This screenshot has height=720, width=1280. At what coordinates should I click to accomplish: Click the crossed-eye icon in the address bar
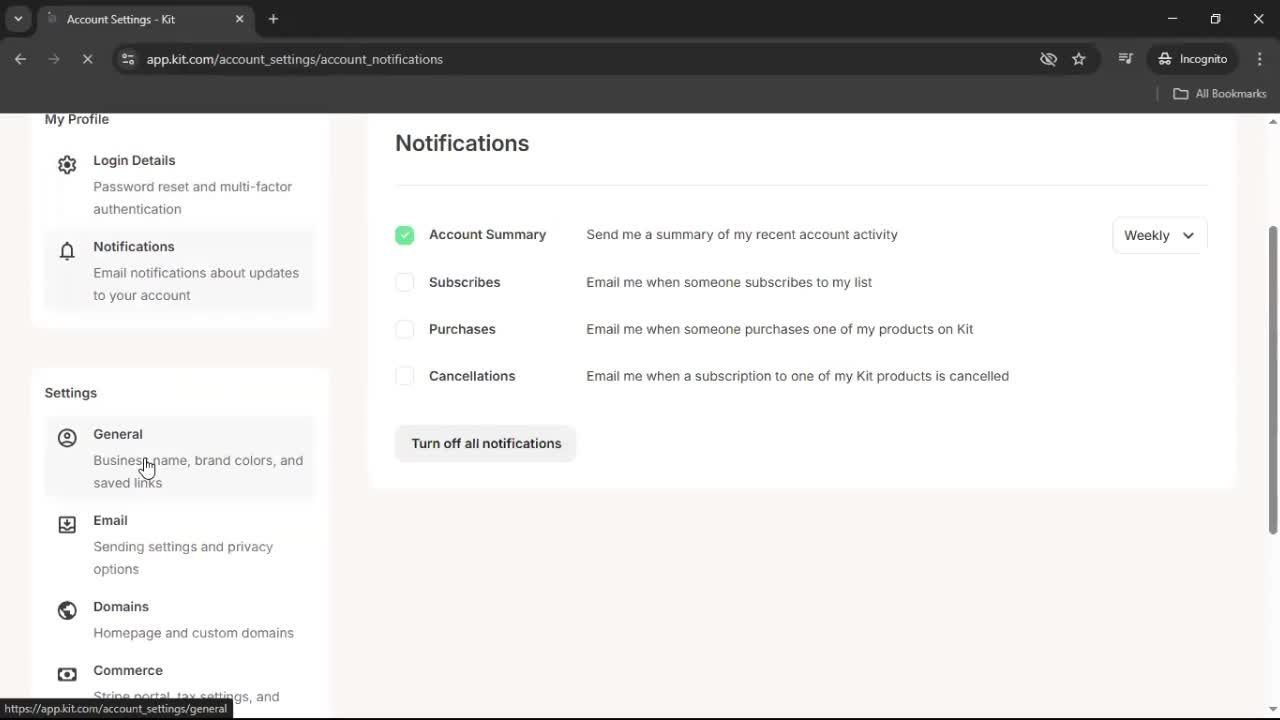click(x=1048, y=59)
